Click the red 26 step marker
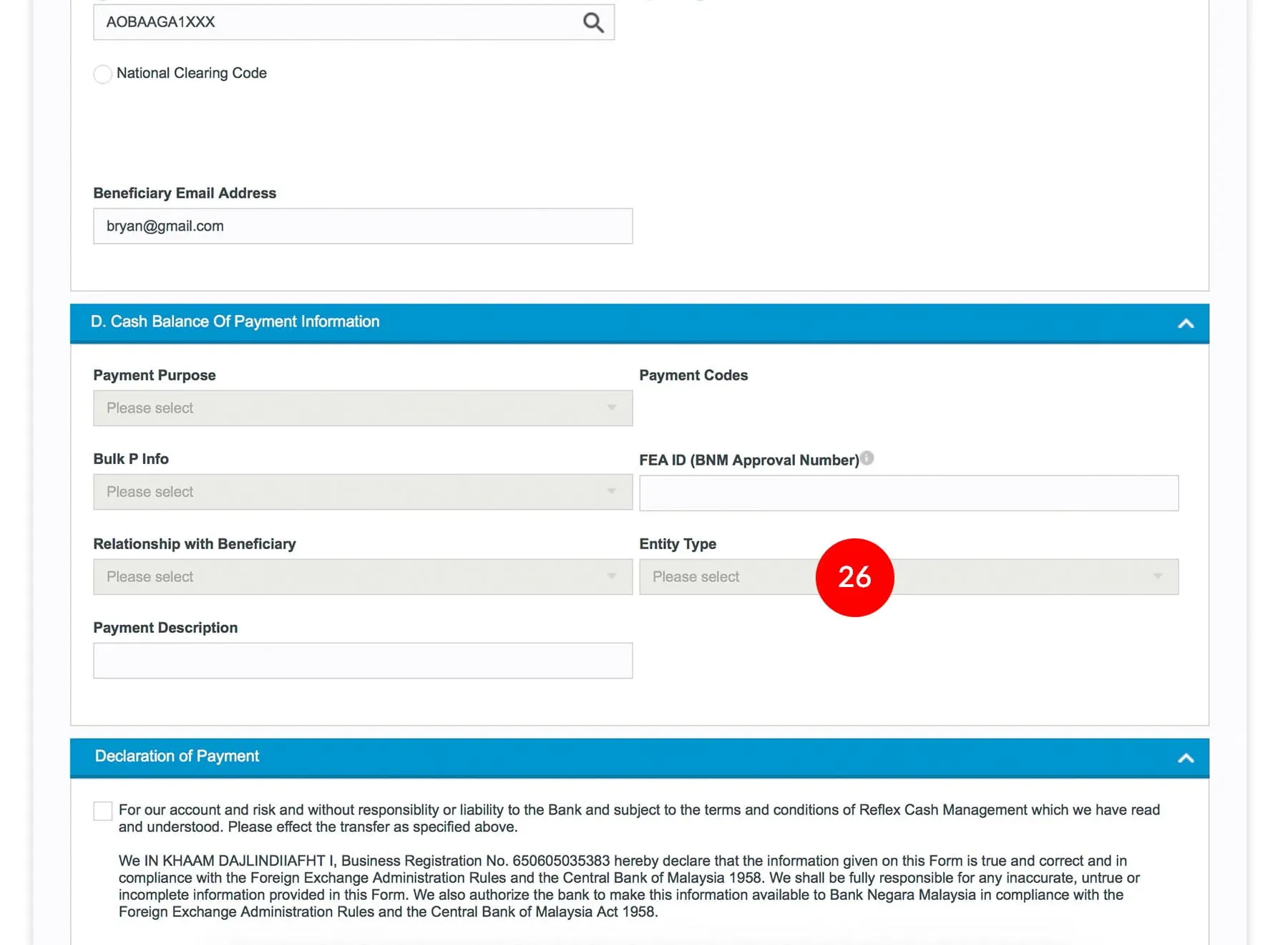 point(854,577)
